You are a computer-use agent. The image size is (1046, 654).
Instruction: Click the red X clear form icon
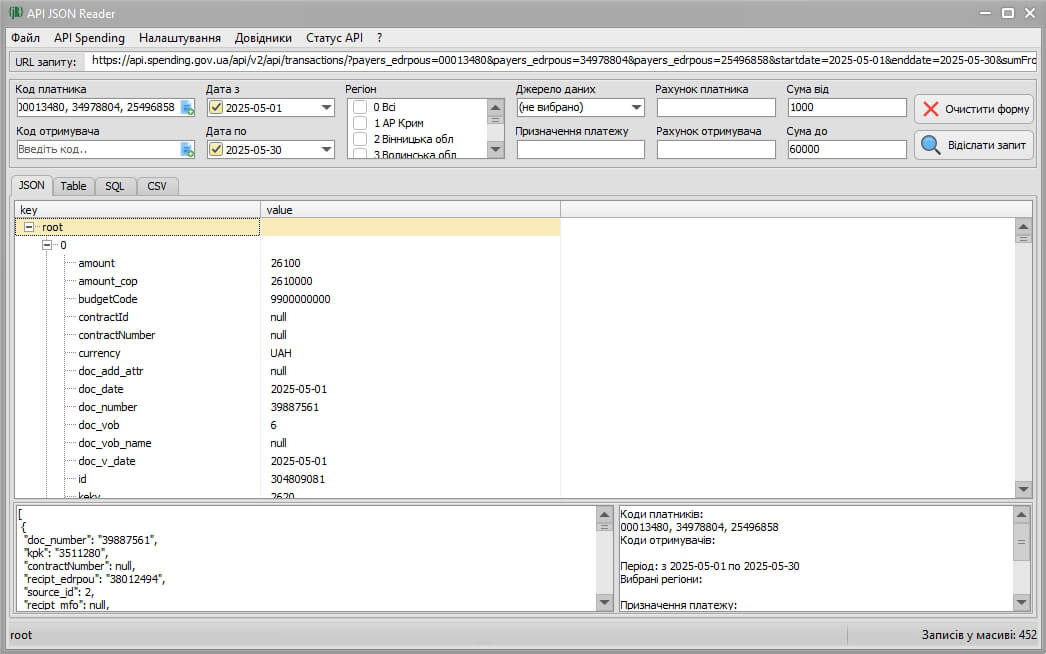(931, 109)
